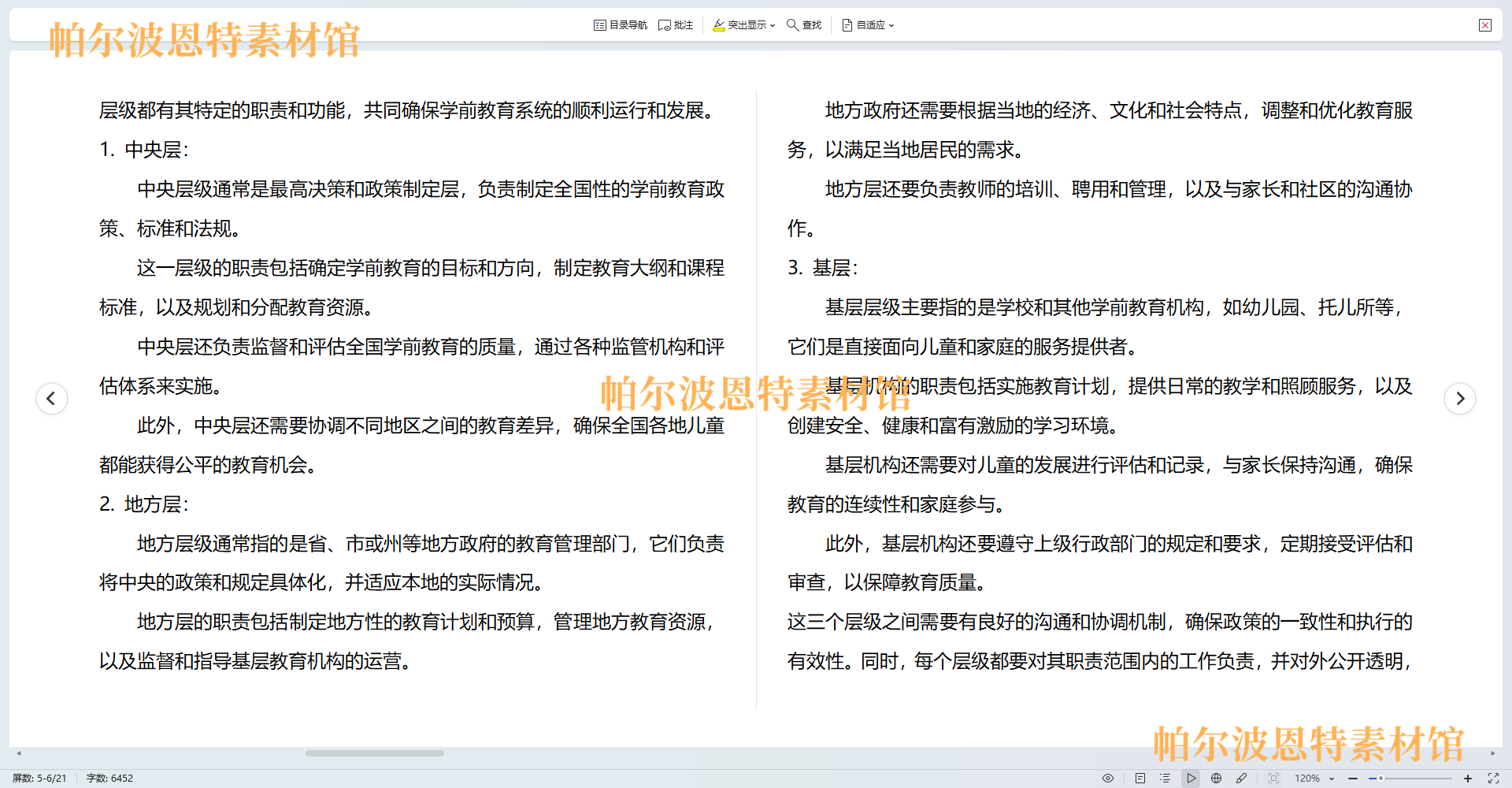The width and height of the screenshot is (1512, 788).
Task: Click the zoom slider handle
Action: [x=1380, y=779]
